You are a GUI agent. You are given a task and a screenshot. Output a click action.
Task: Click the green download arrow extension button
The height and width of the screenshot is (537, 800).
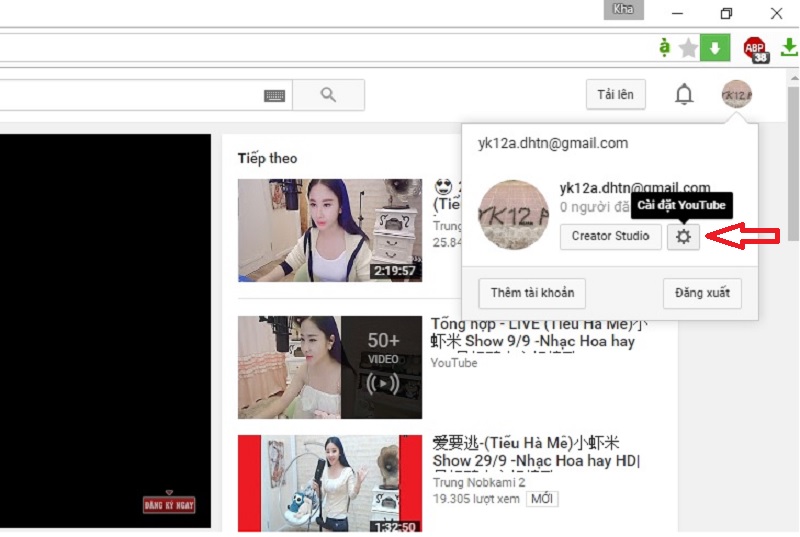coord(715,48)
